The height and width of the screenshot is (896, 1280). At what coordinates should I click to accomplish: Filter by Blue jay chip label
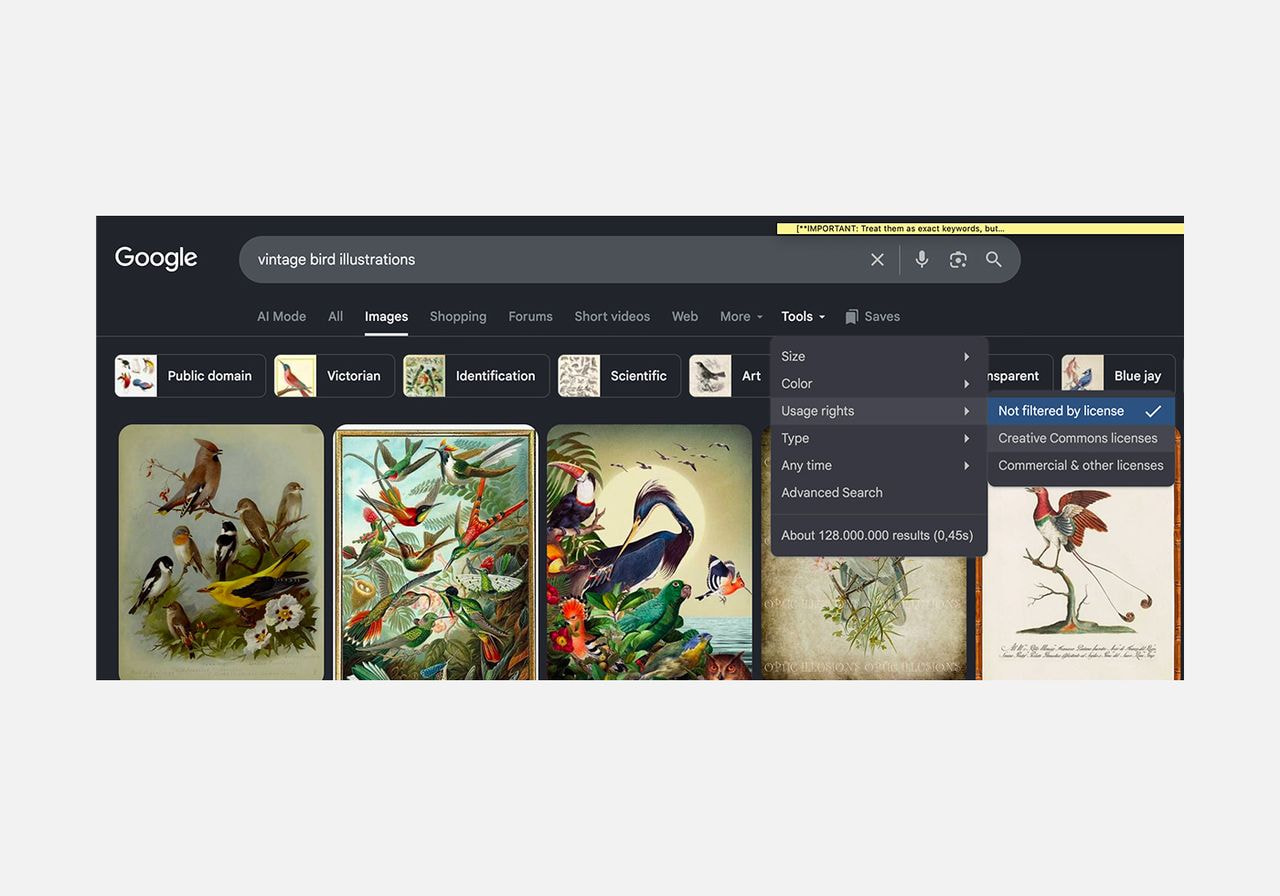[1138, 376]
